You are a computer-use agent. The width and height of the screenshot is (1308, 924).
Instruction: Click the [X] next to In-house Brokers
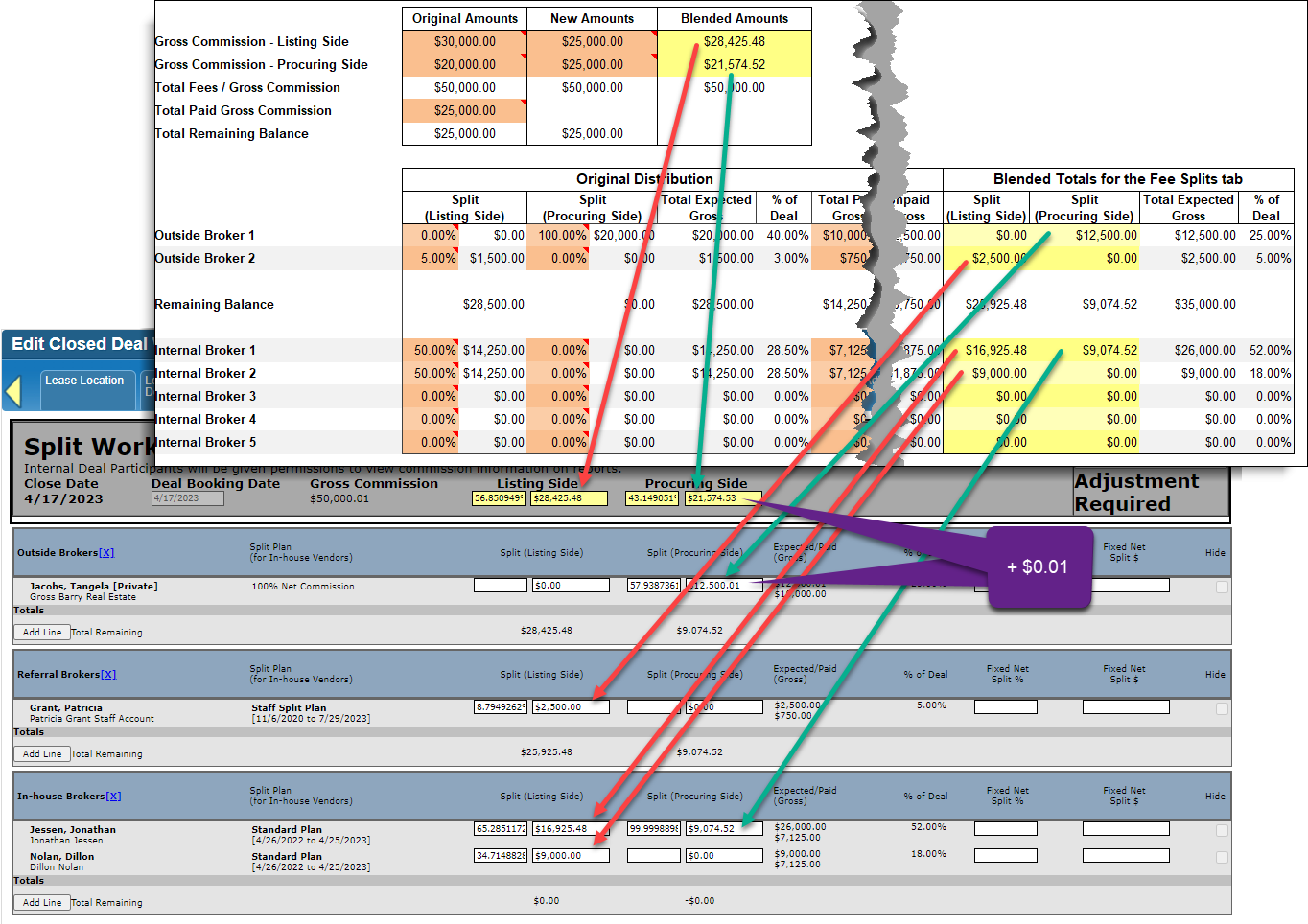tap(113, 797)
